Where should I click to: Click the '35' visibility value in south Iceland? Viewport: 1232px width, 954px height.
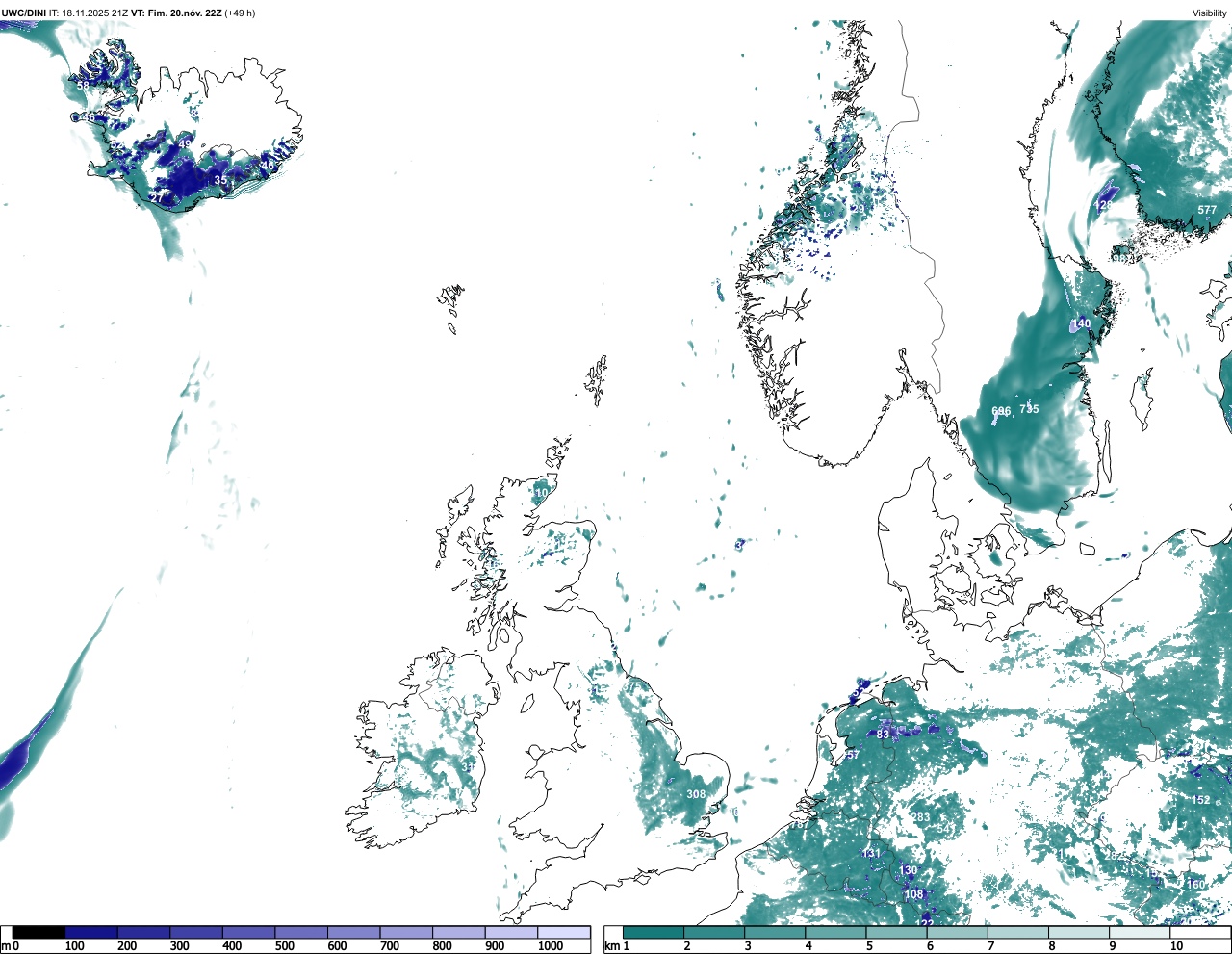point(220,180)
